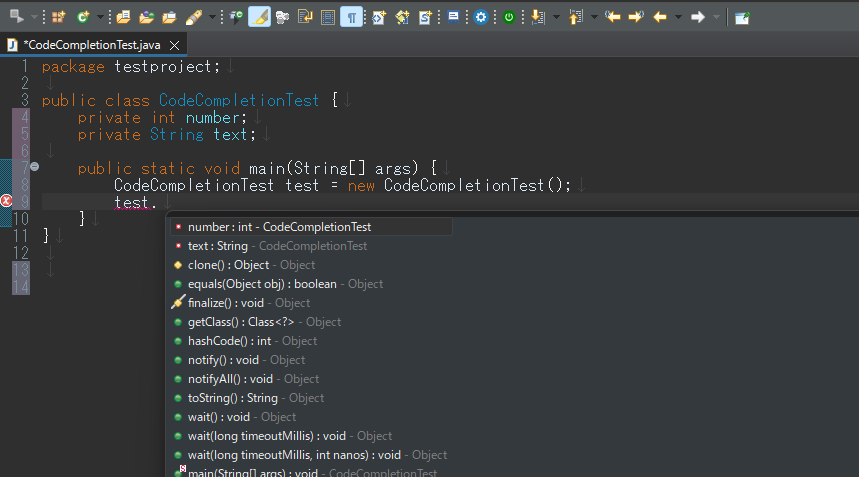This screenshot has width=859, height=477.
Task: Select the CodeCompletionTest.java editor tab
Action: [93, 45]
